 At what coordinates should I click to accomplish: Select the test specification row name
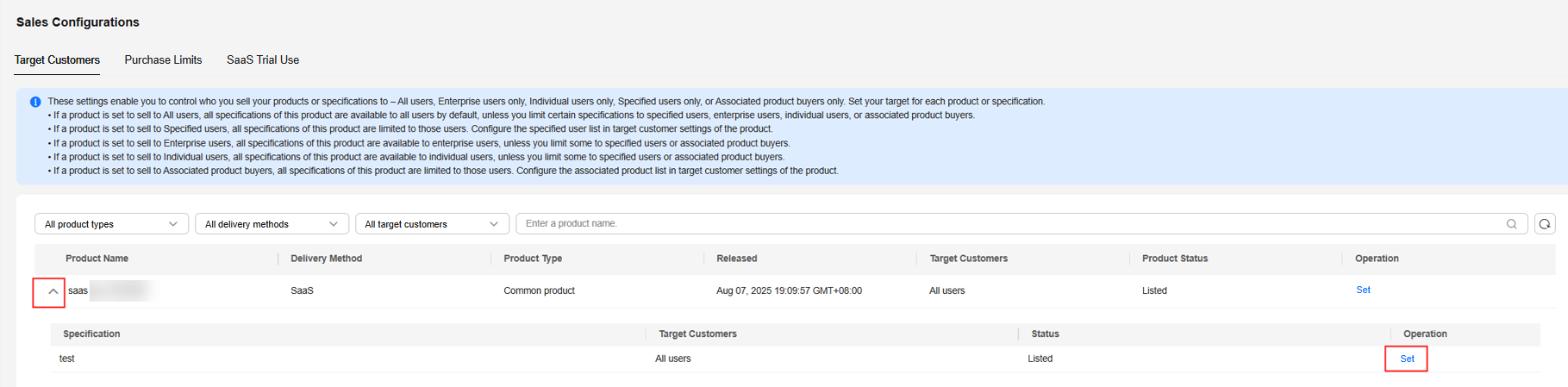click(x=67, y=359)
